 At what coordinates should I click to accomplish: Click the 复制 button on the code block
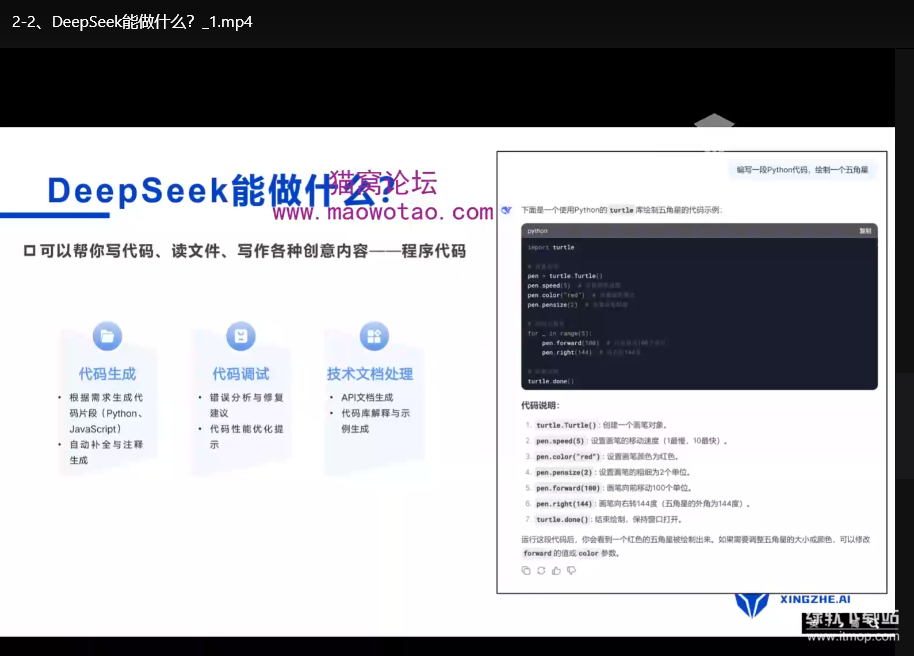coord(865,231)
